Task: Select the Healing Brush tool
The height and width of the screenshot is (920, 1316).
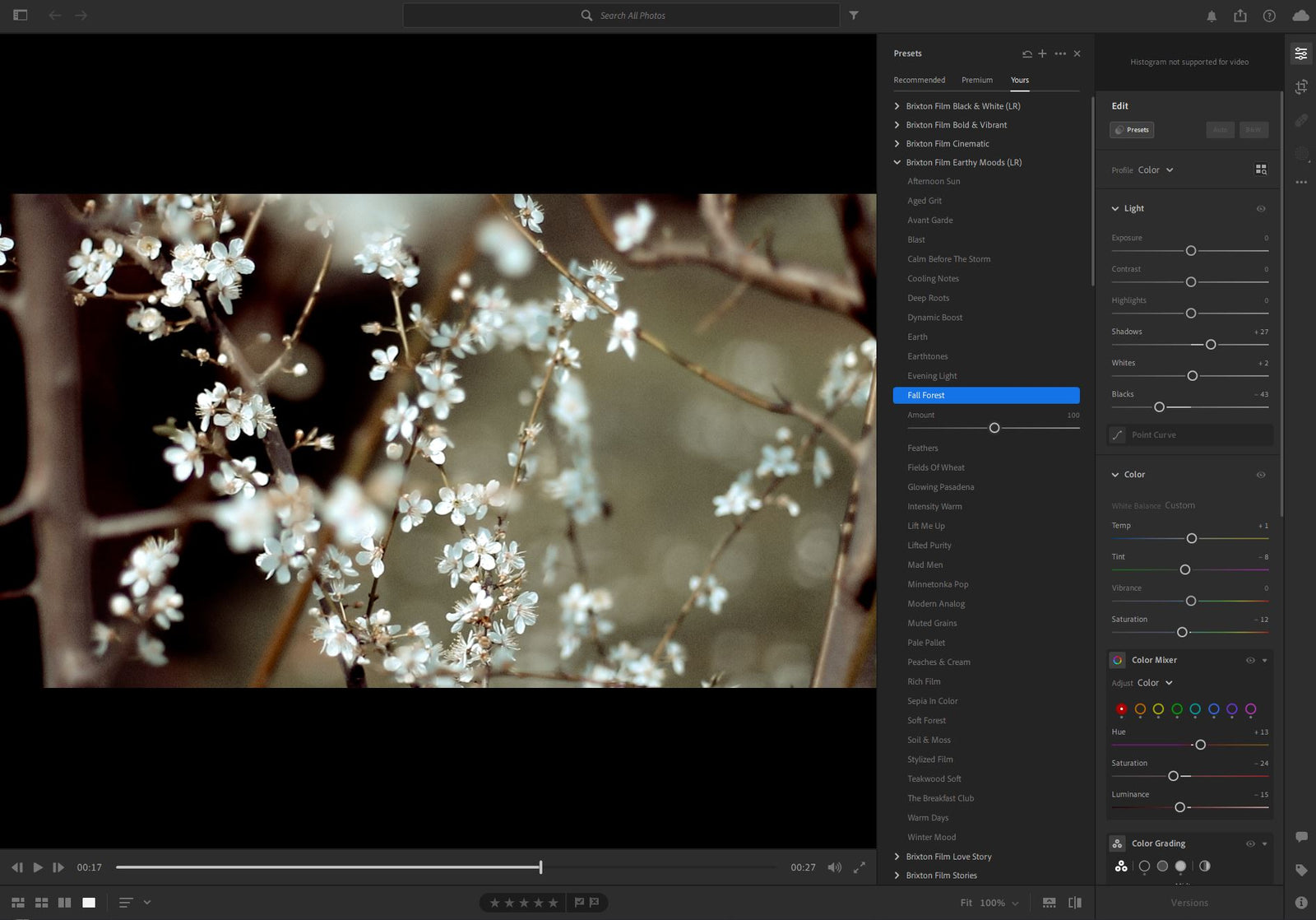Action: click(x=1302, y=119)
